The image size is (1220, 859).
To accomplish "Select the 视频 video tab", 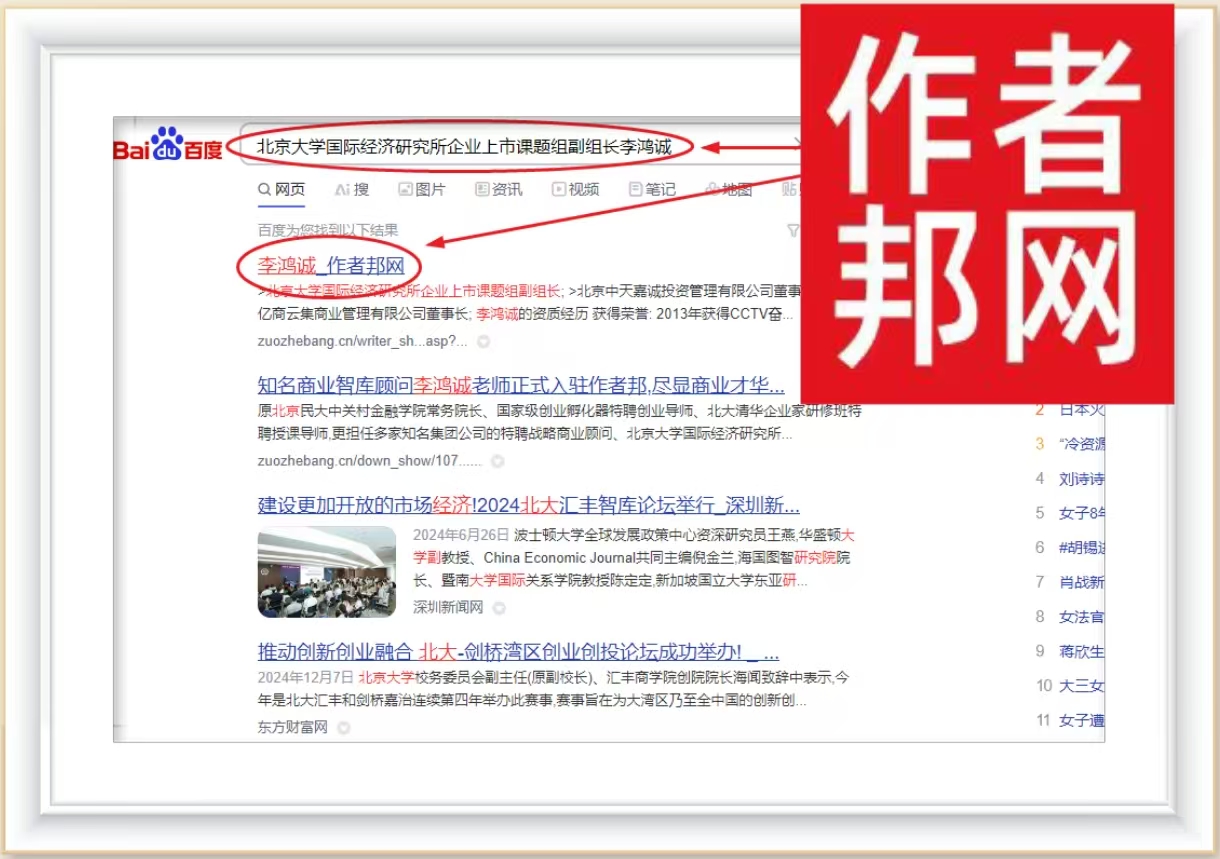I will click(x=576, y=189).
